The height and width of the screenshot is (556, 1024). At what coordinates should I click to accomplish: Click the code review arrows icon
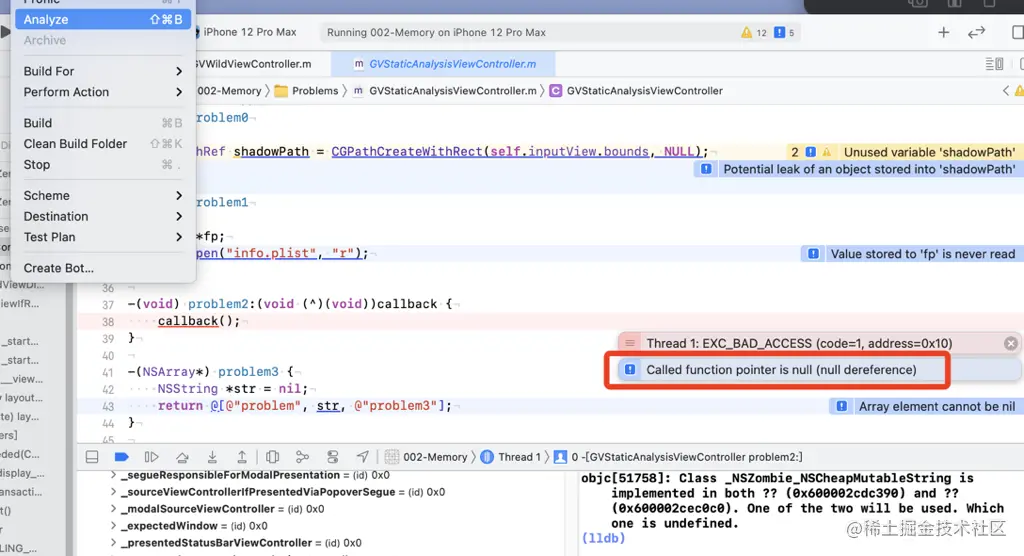point(976,33)
